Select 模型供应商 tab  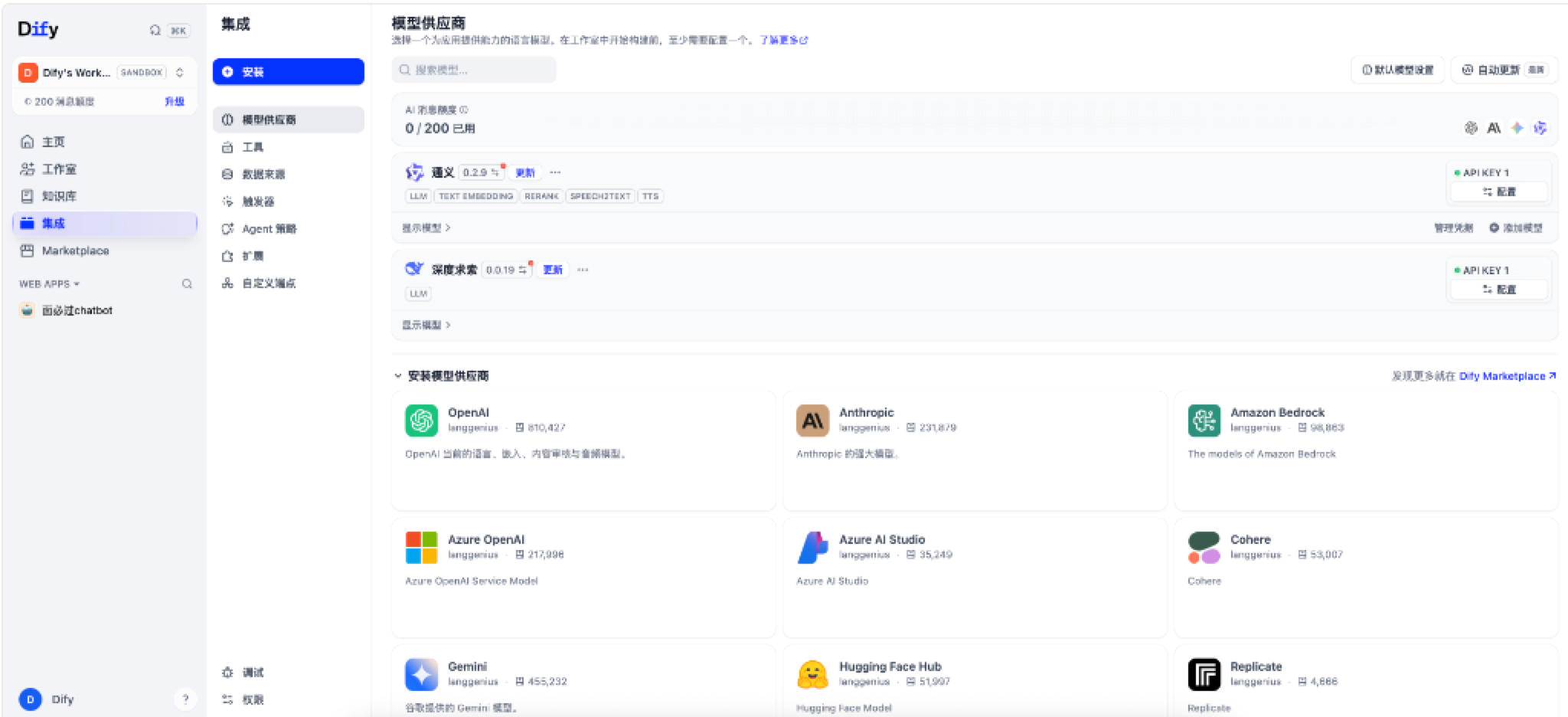point(289,120)
